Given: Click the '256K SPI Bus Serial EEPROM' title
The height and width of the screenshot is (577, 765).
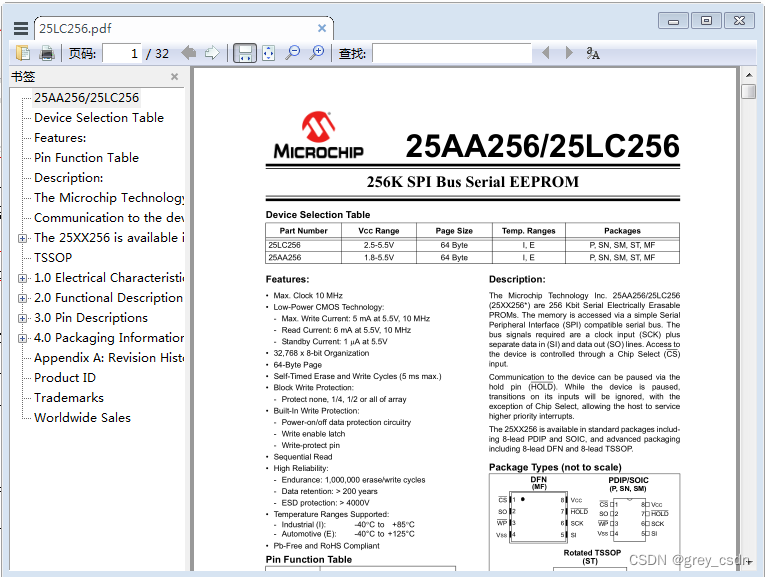Looking at the screenshot, I should tap(473, 182).
